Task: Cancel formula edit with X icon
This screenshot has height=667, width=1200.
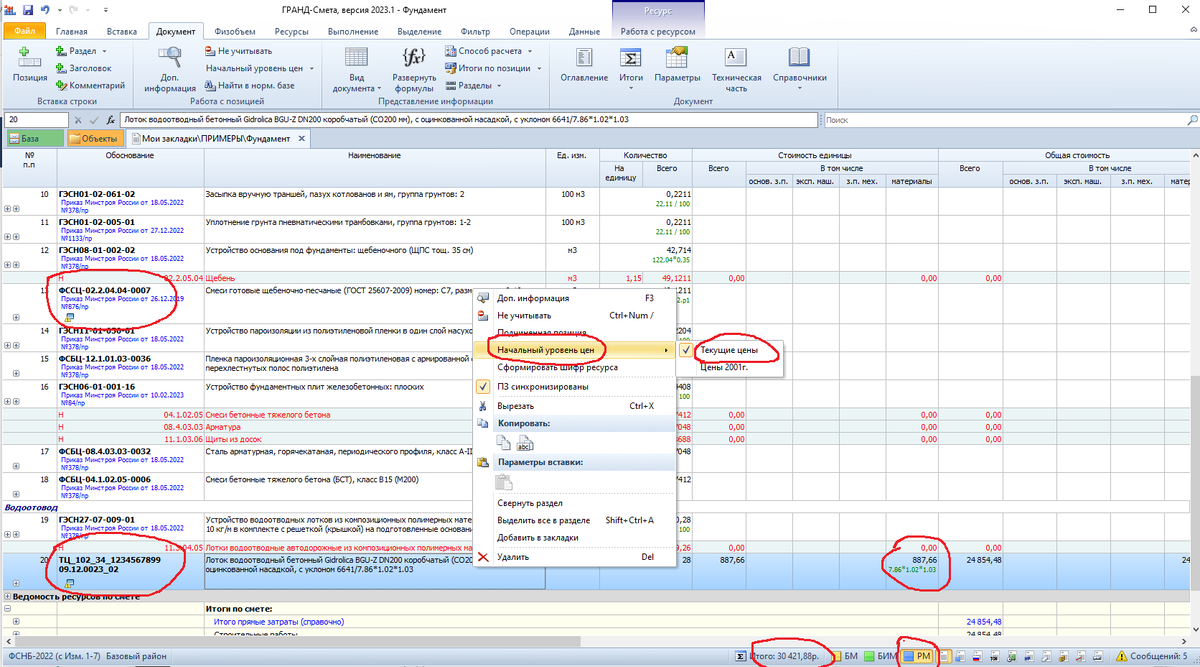Action: (78, 119)
